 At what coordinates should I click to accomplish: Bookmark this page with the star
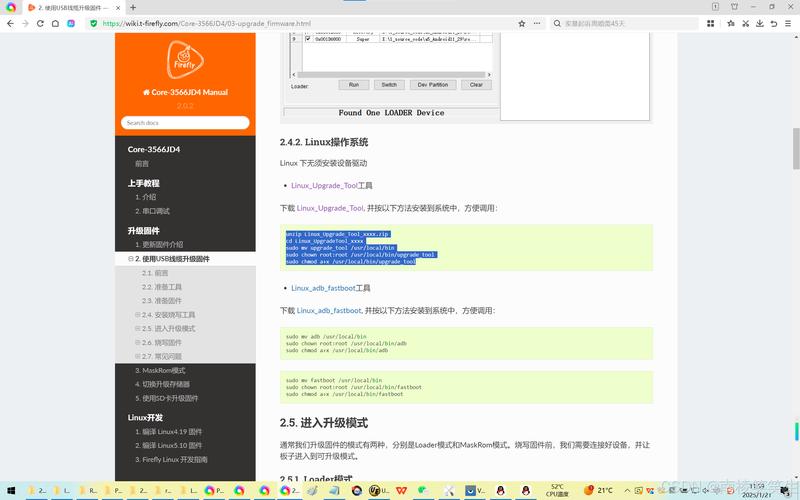point(521,23)
